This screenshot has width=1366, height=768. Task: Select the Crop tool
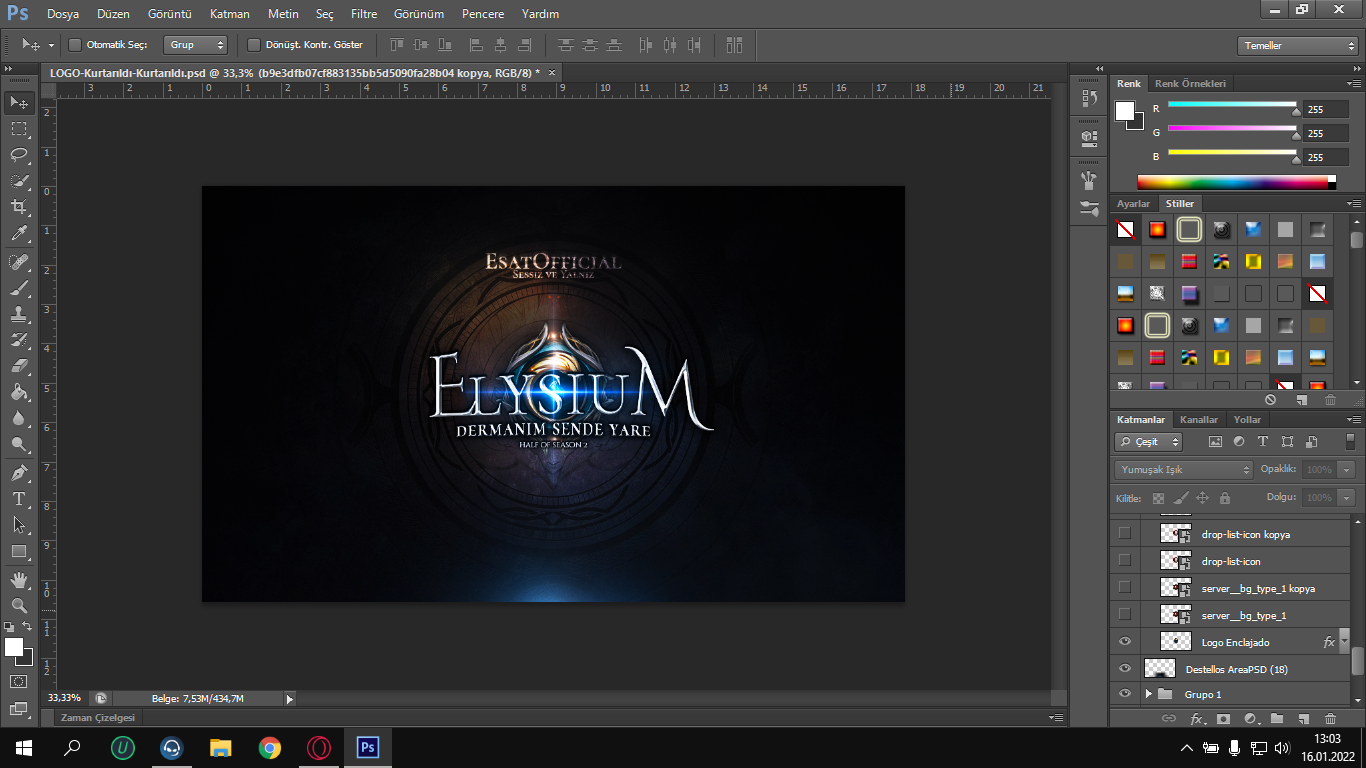(x=19, y=208)
